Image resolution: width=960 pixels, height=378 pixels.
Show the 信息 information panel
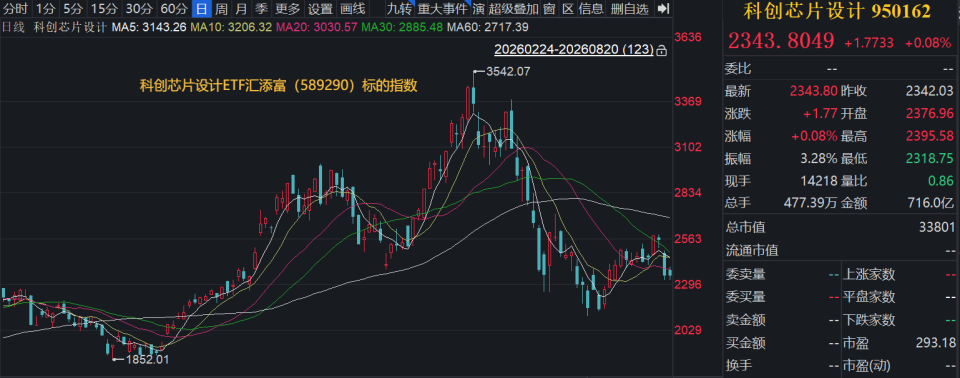591,9
